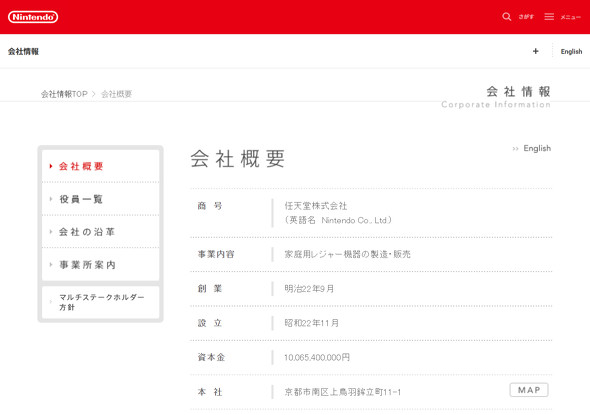Image resolution: width=590 pixels, height=415 pixels.
Task: Select 会社概要 in the sidebar menu
Action: point(100,166)
